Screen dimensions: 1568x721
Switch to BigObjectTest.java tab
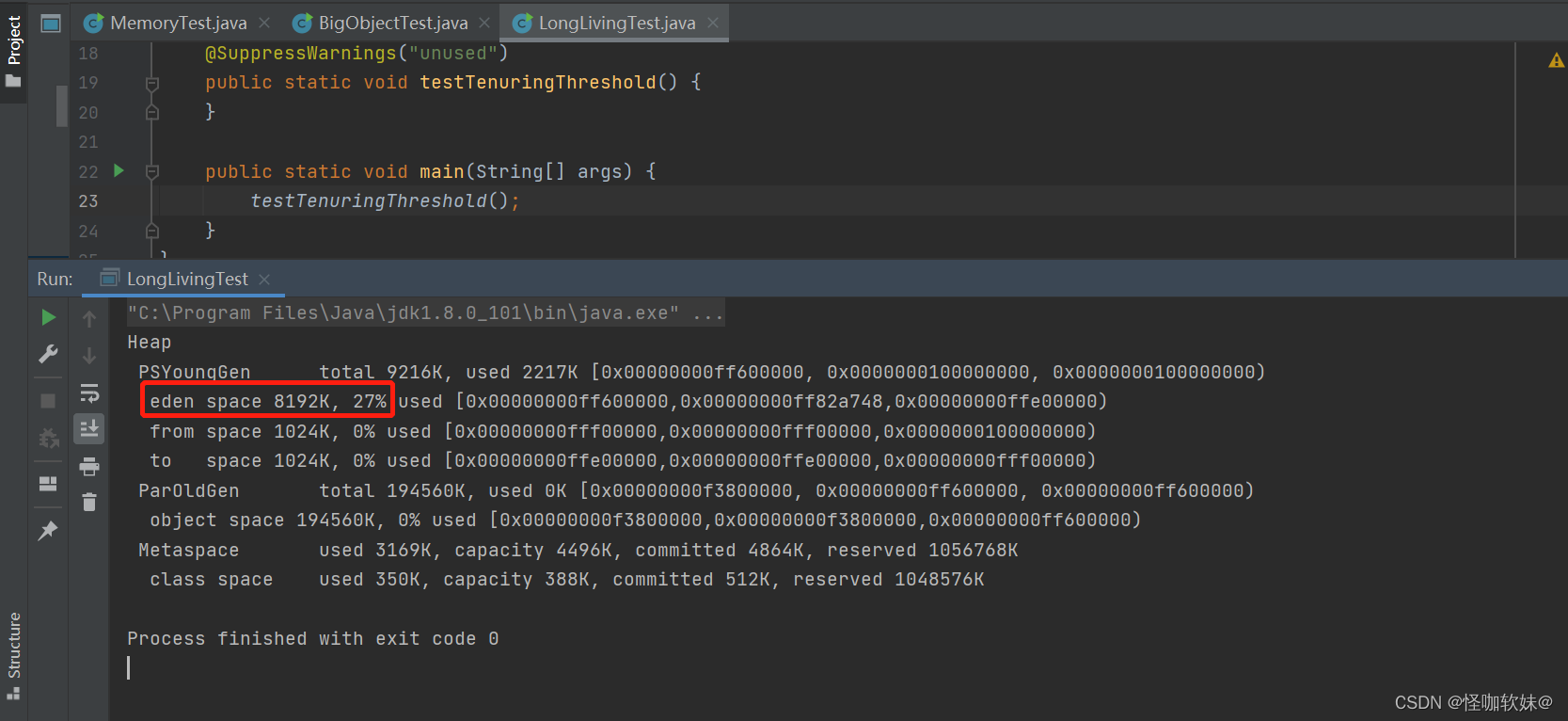[x=393, y=23]
